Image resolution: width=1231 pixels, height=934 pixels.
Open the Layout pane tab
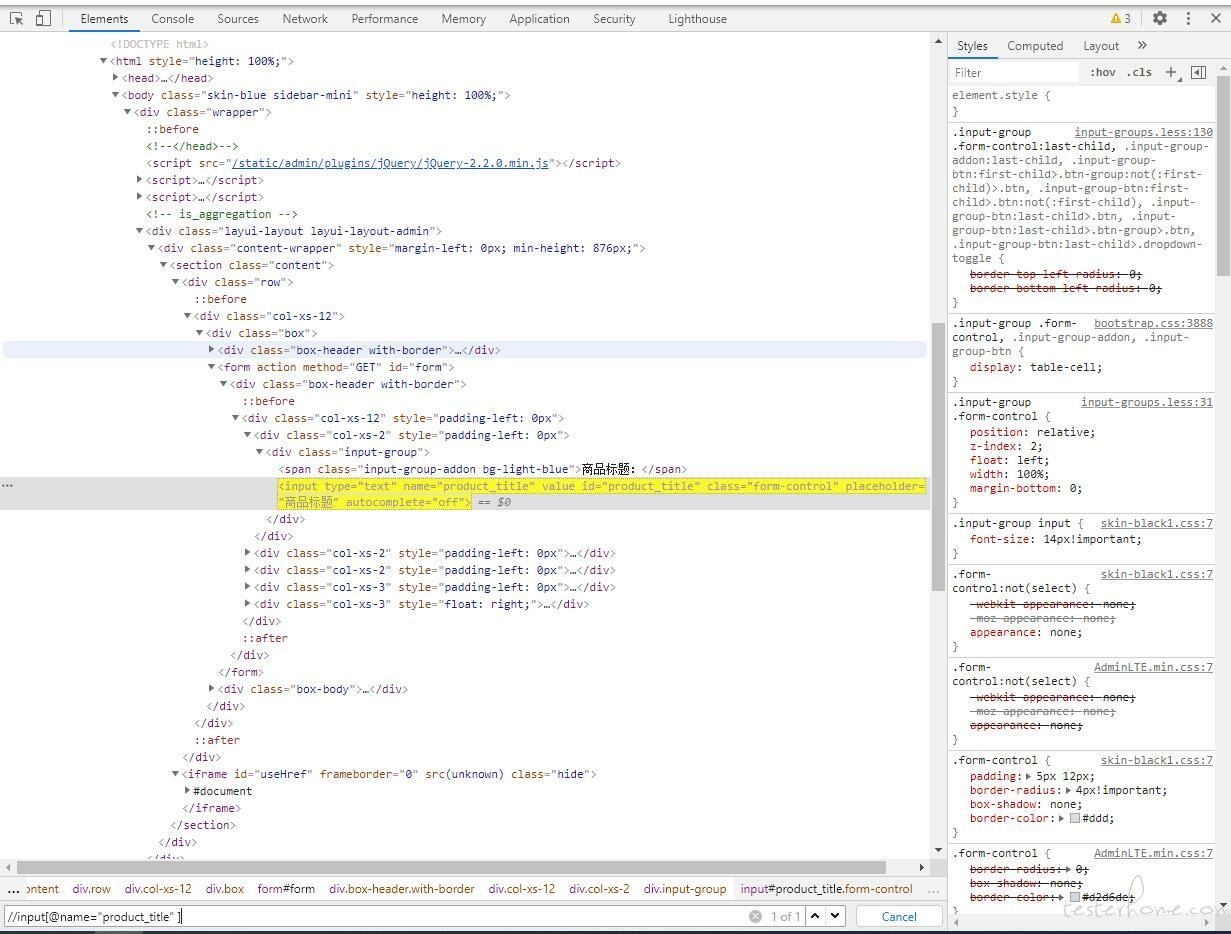tap(1101, 45)
